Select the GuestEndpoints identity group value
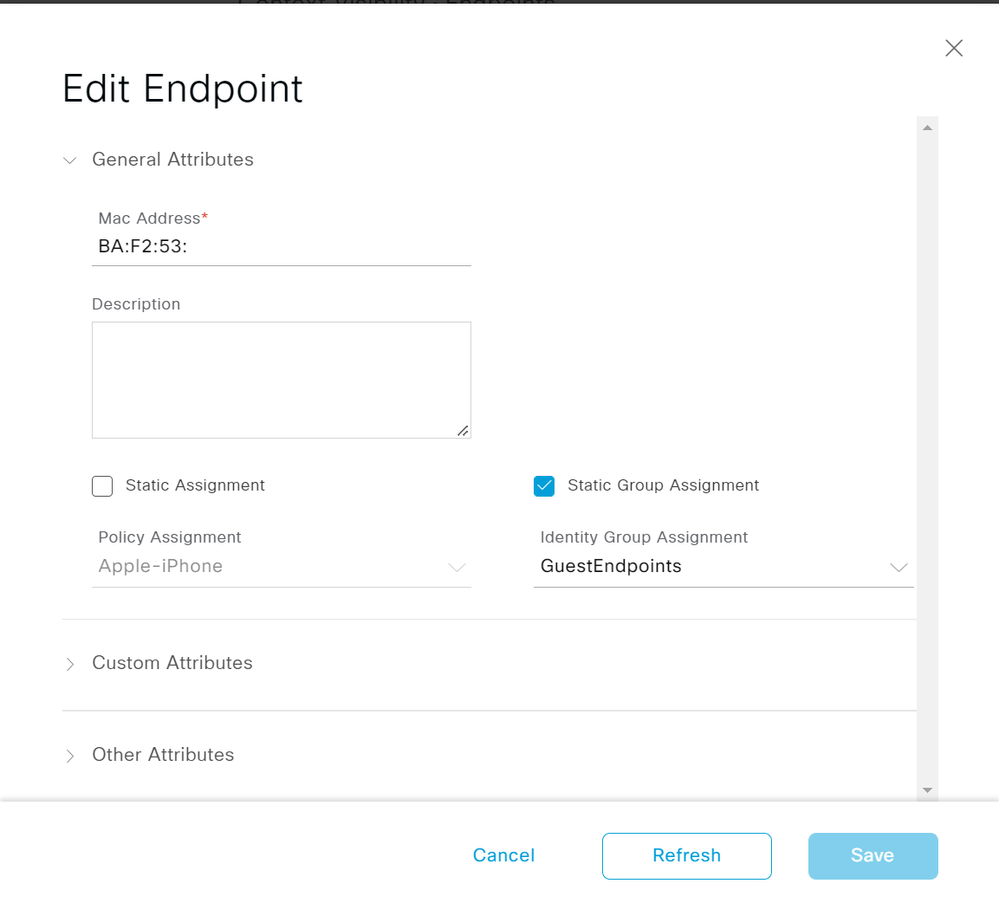Viewport: 999px width, 911px height. [x=610, y=566]
